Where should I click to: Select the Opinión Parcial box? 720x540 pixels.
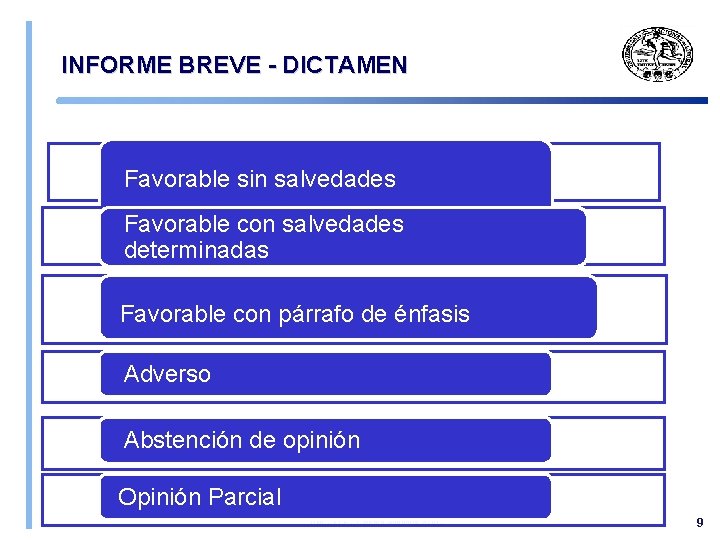(325, 496)
